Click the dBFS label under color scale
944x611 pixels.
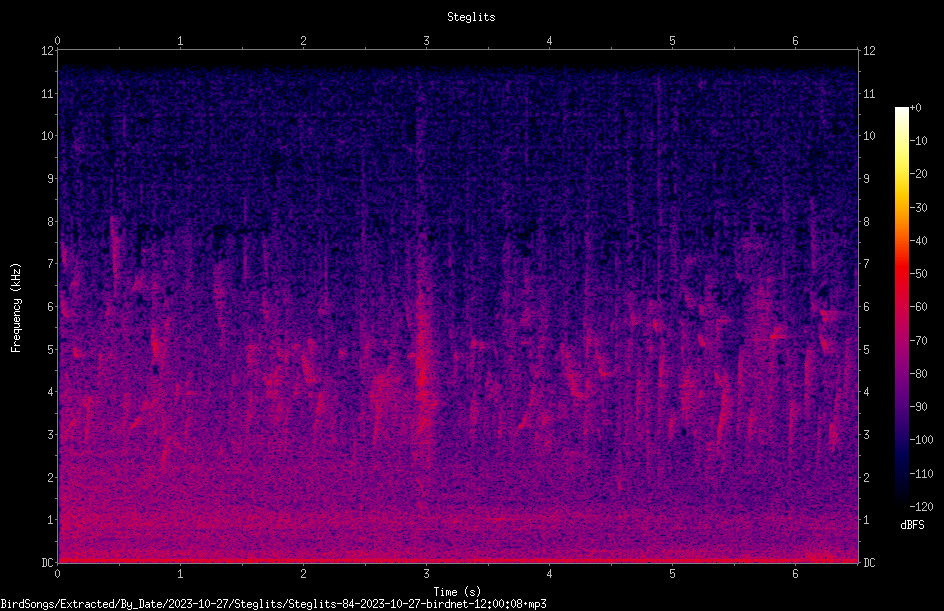912,525
